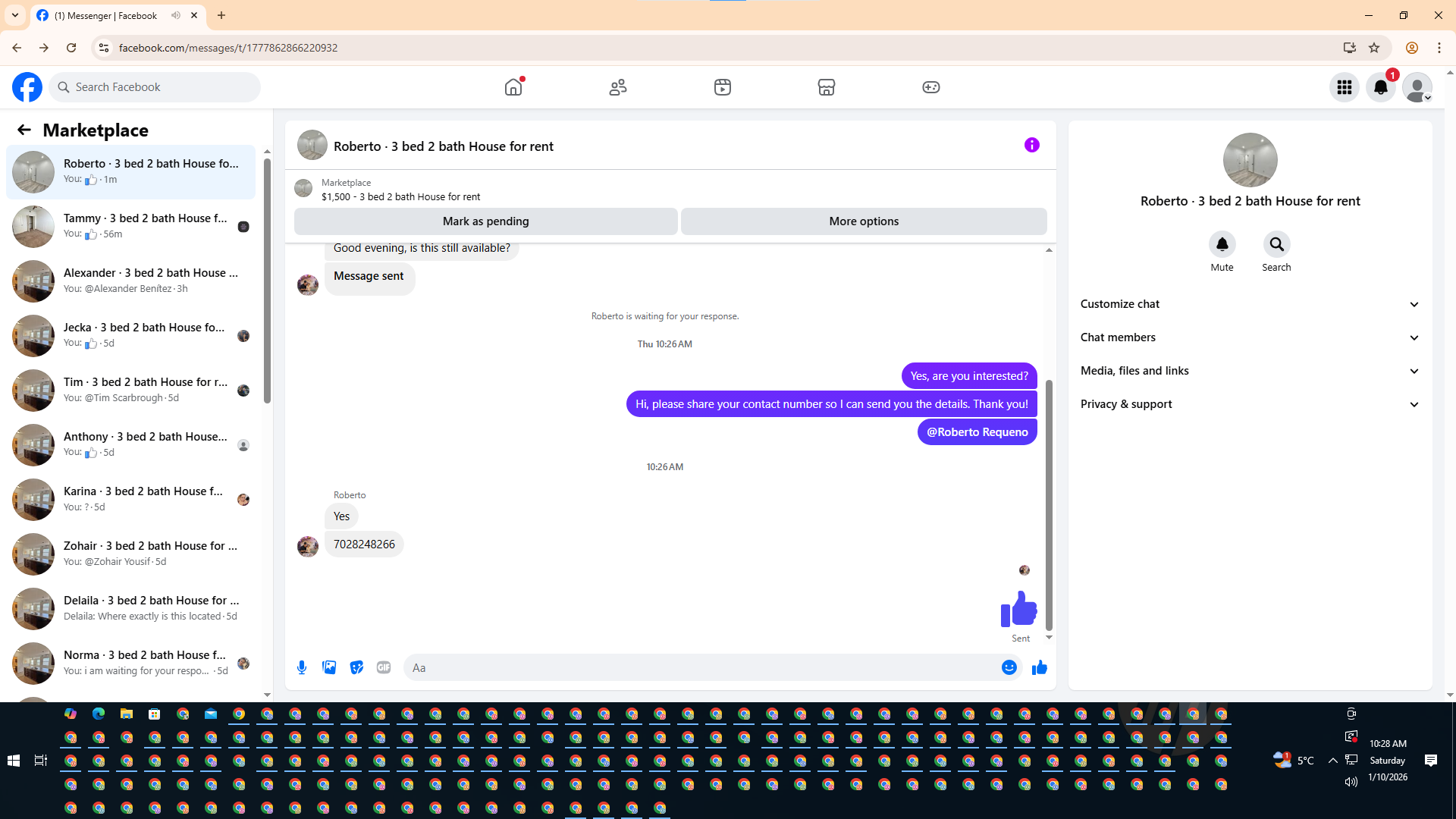Viewport: 1456px width, 819px height.
Task: Open the emoji picker smiley
Action: coord(1009,667)
